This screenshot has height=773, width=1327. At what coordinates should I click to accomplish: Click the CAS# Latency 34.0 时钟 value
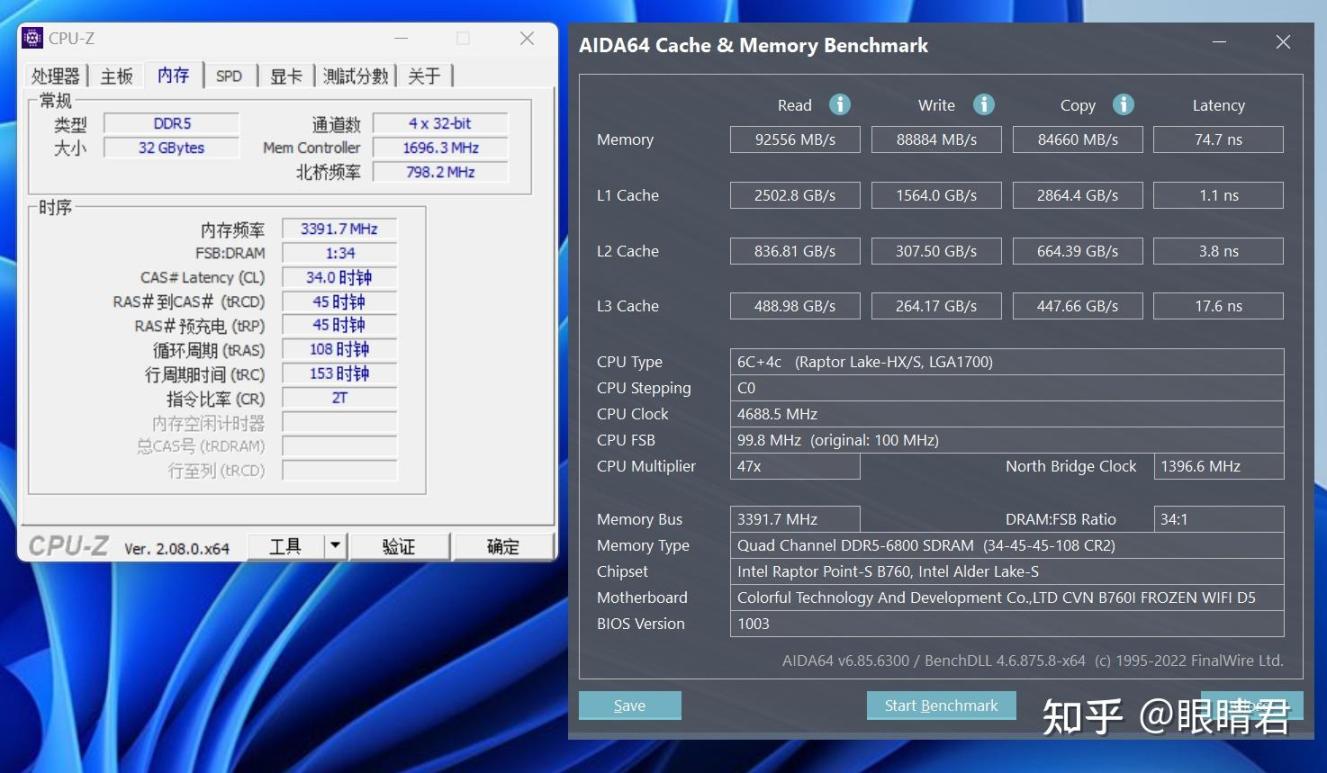[x=339, y=278]
